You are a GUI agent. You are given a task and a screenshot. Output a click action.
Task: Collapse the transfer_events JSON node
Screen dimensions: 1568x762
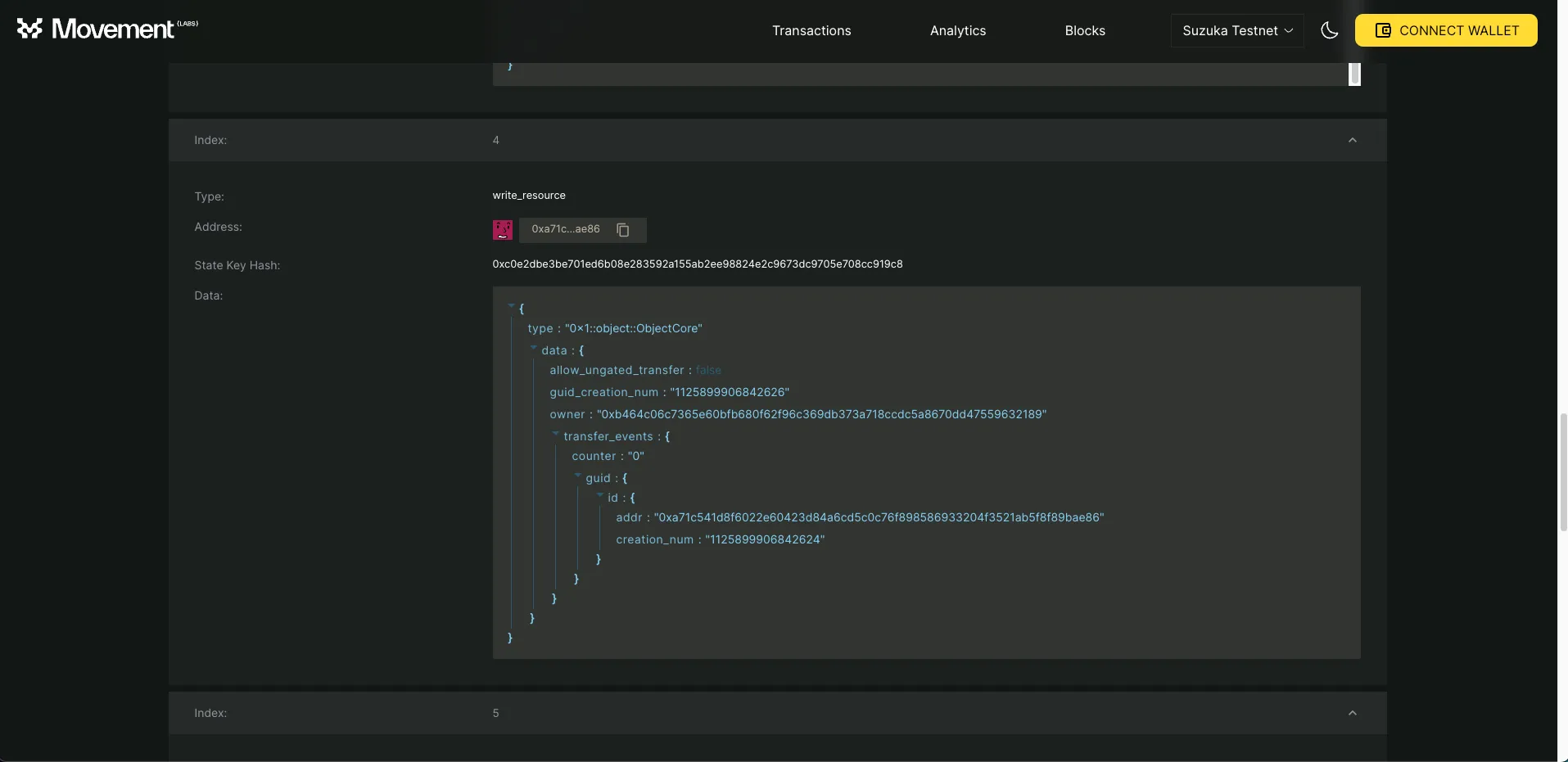pyautogui.click(x=556, y=434)
